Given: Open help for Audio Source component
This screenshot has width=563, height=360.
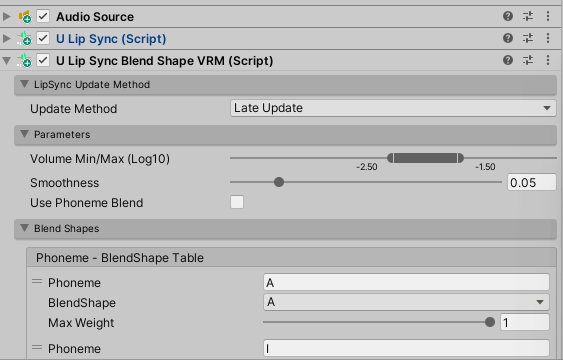Looking at the screenshot, I should tap(508, 16).
